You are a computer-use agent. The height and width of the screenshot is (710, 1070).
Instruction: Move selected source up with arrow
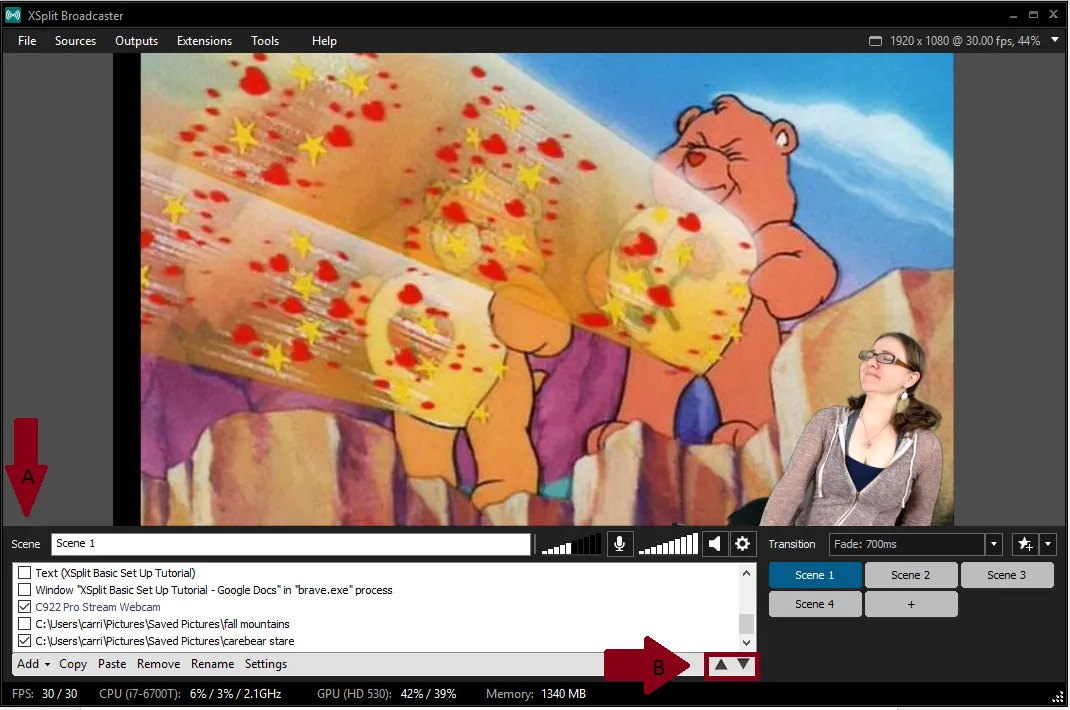click(721, 664)
